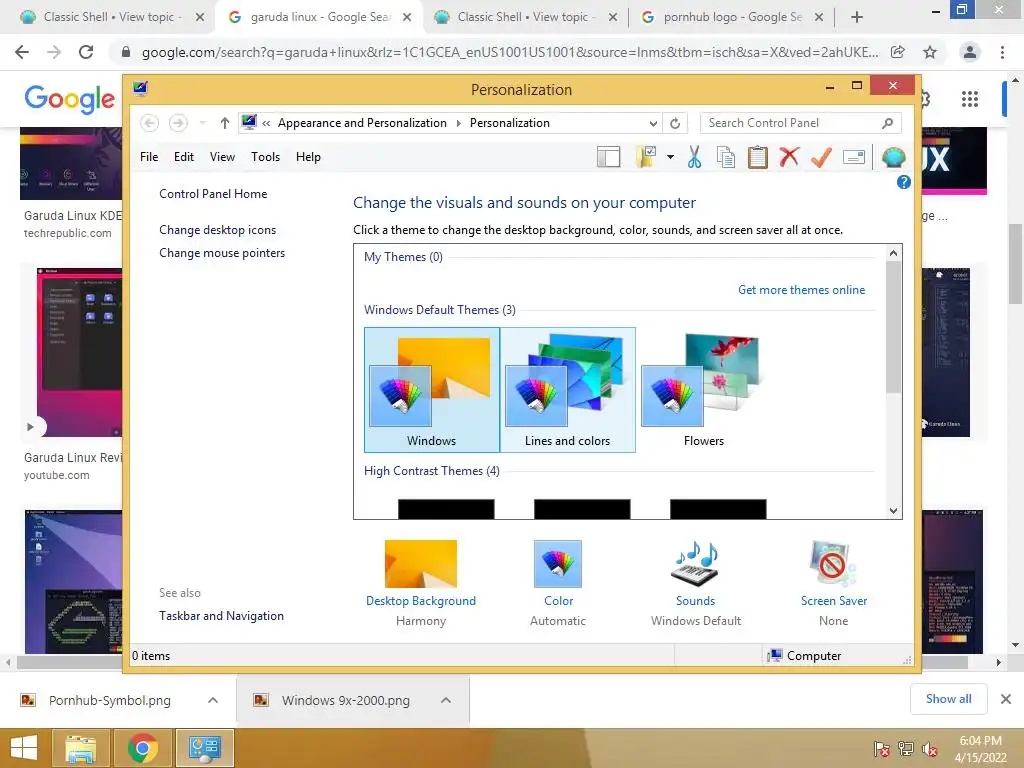
Task: Click the orange checkmark Properties icon
Action: [x=821, y=157]
